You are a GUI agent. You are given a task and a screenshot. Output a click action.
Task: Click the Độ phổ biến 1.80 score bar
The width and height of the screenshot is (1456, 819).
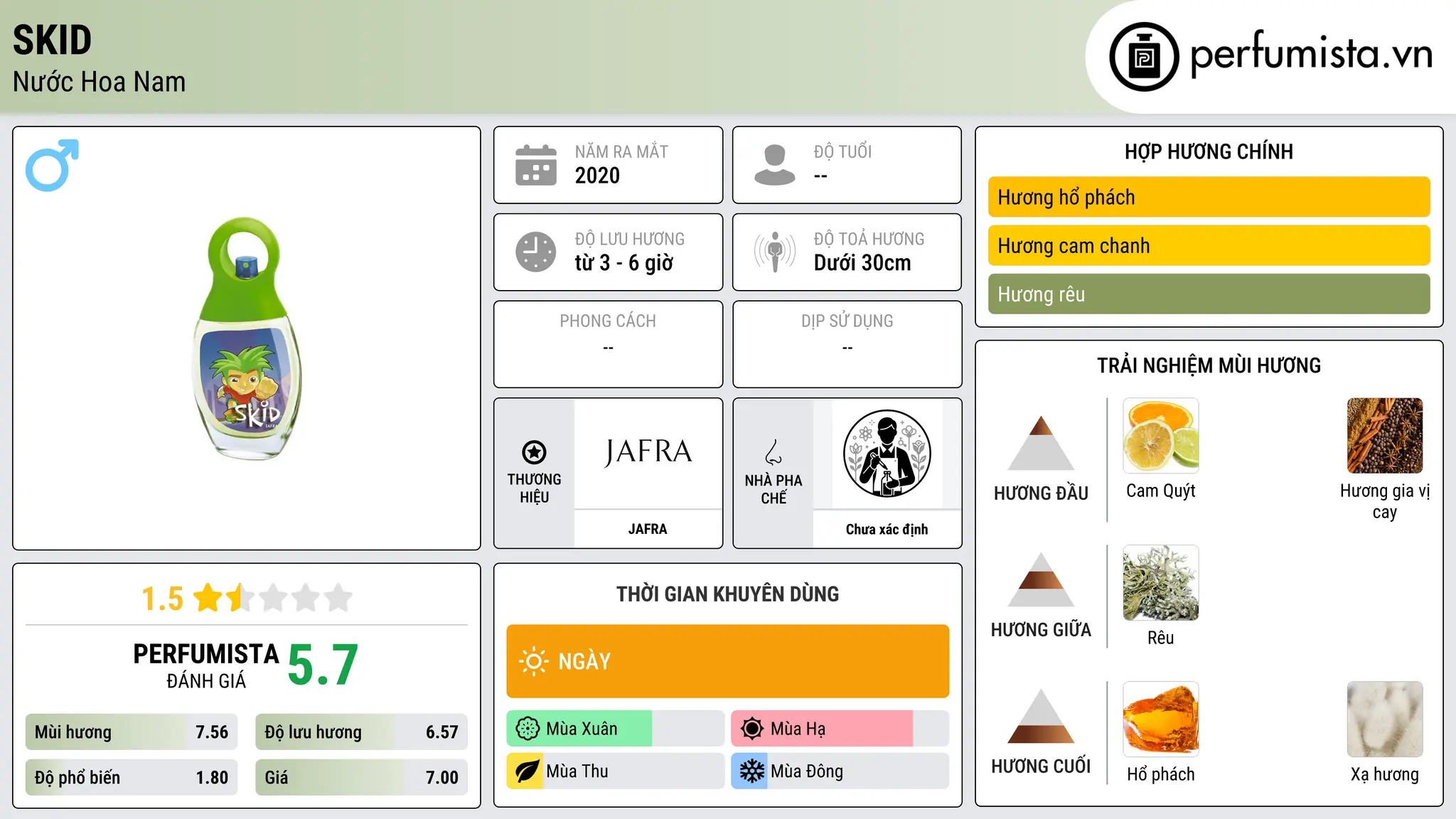pos(132,777)
